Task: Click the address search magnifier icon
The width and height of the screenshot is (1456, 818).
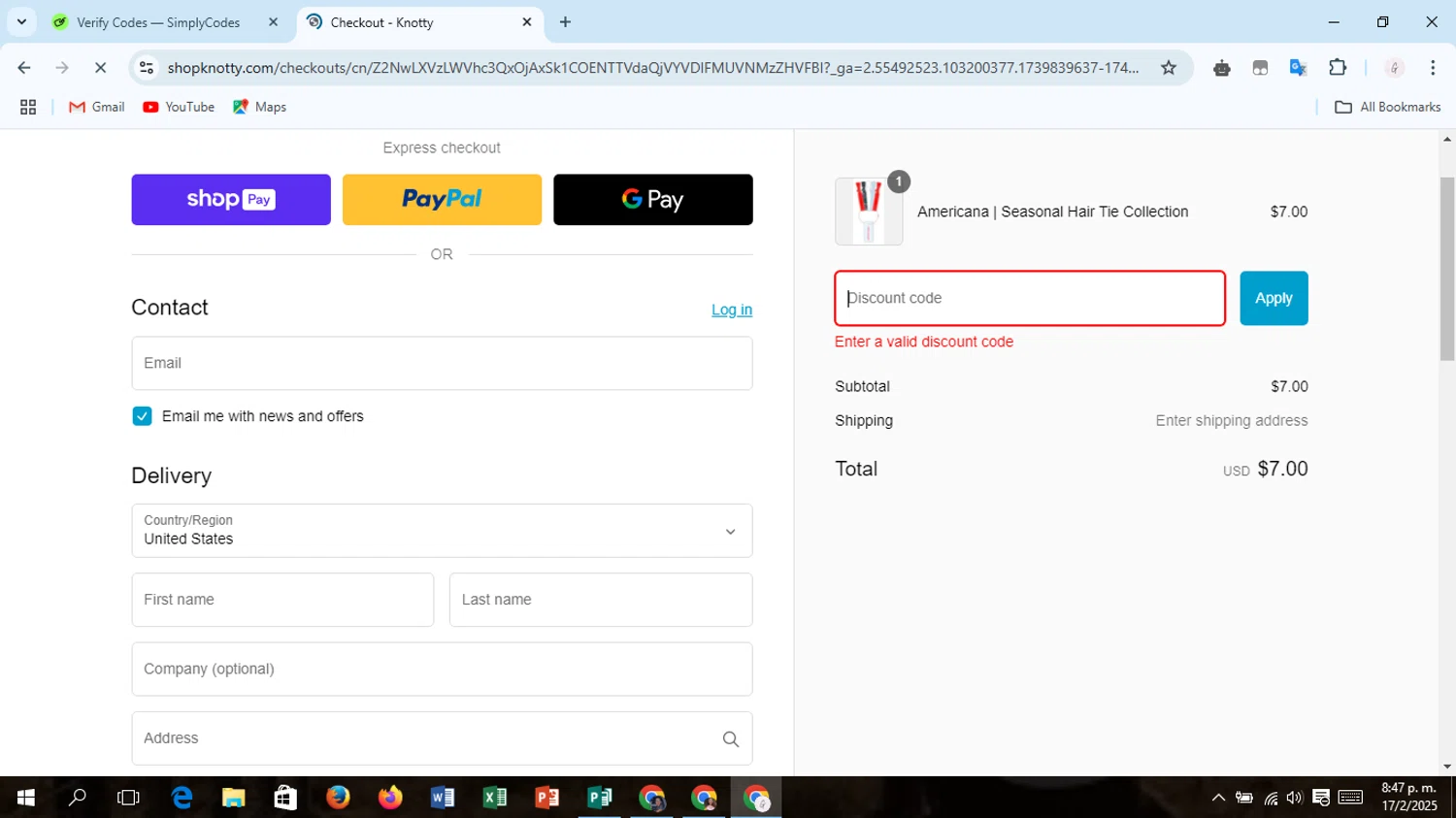Action: point(731,739)
